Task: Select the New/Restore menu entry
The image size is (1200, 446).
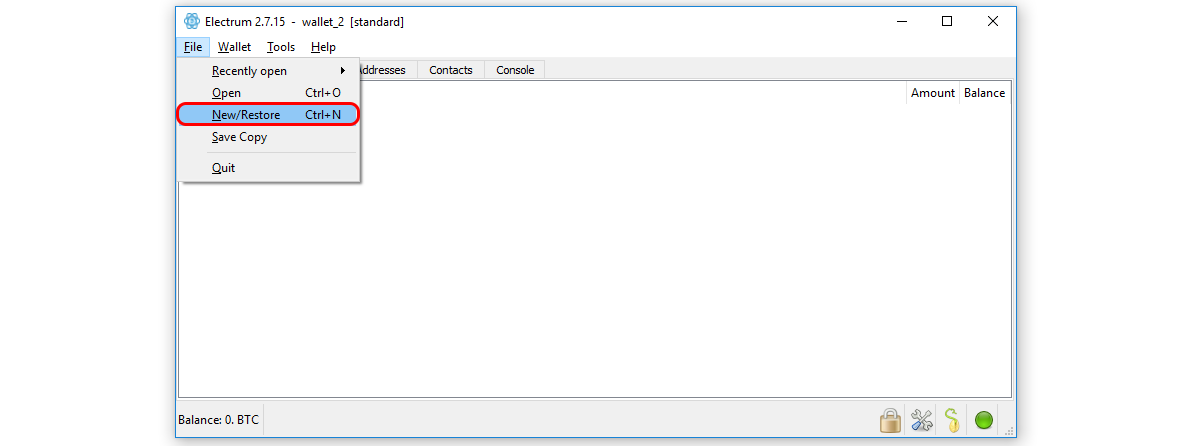Action: point(268,115)
